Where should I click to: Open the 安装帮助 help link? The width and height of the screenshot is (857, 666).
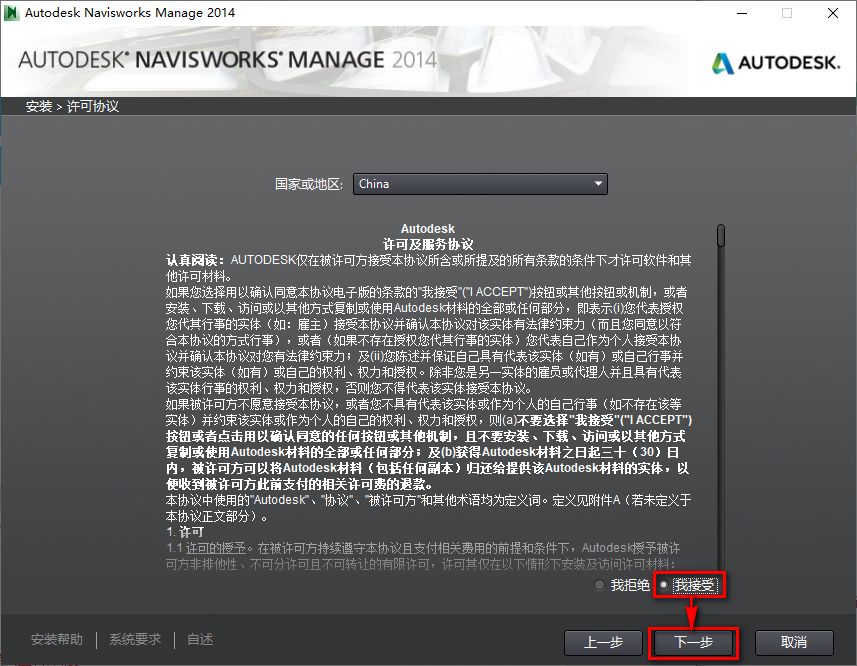click(x=56, y=639)
